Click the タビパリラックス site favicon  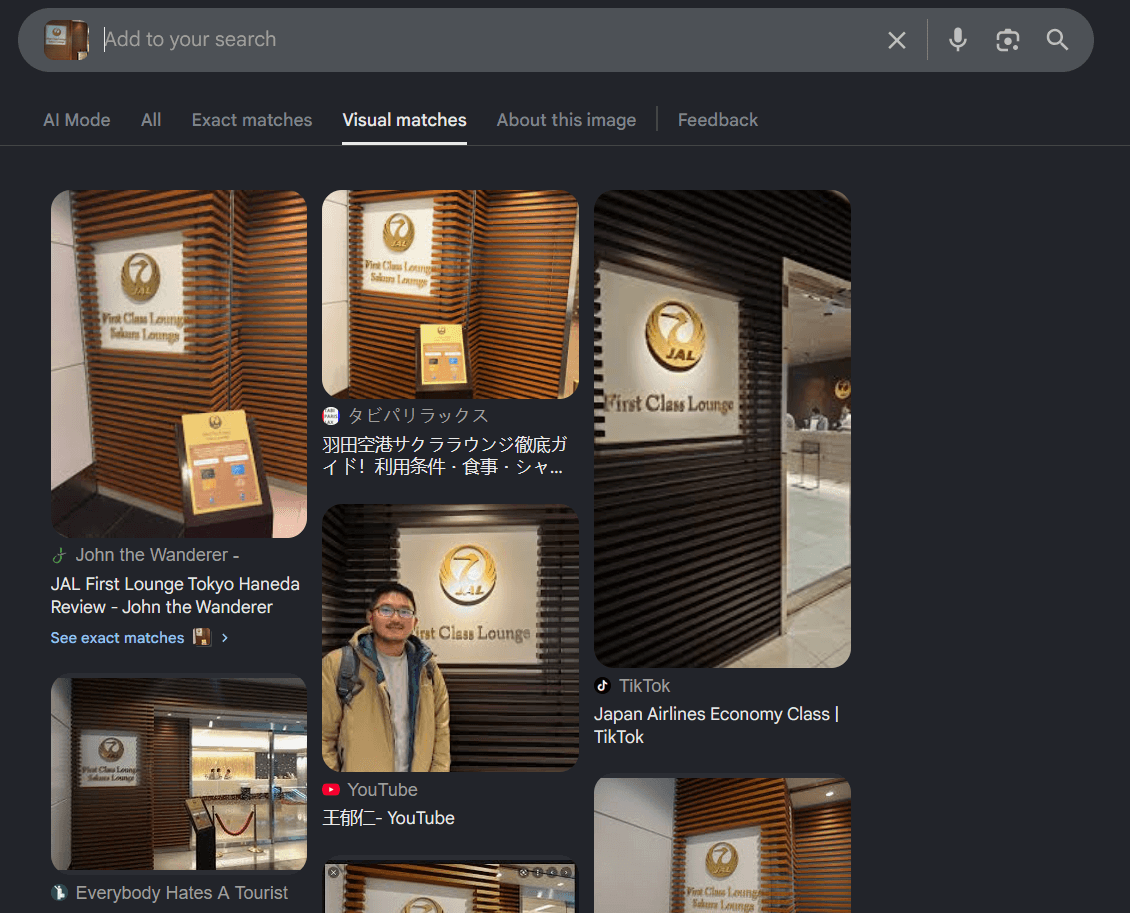click(x=330, y=416)
